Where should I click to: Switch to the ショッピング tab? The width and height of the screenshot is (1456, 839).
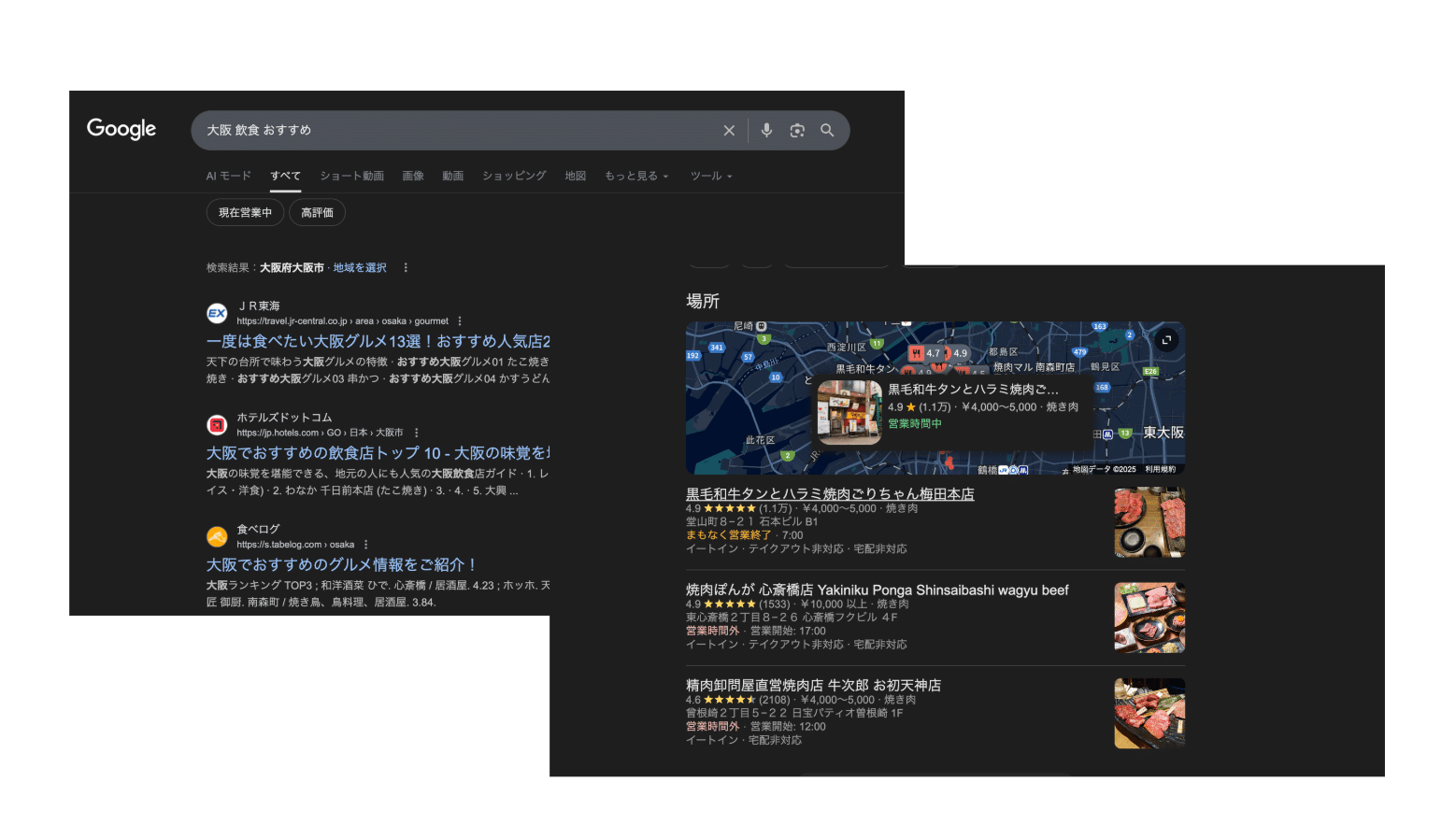514,176
